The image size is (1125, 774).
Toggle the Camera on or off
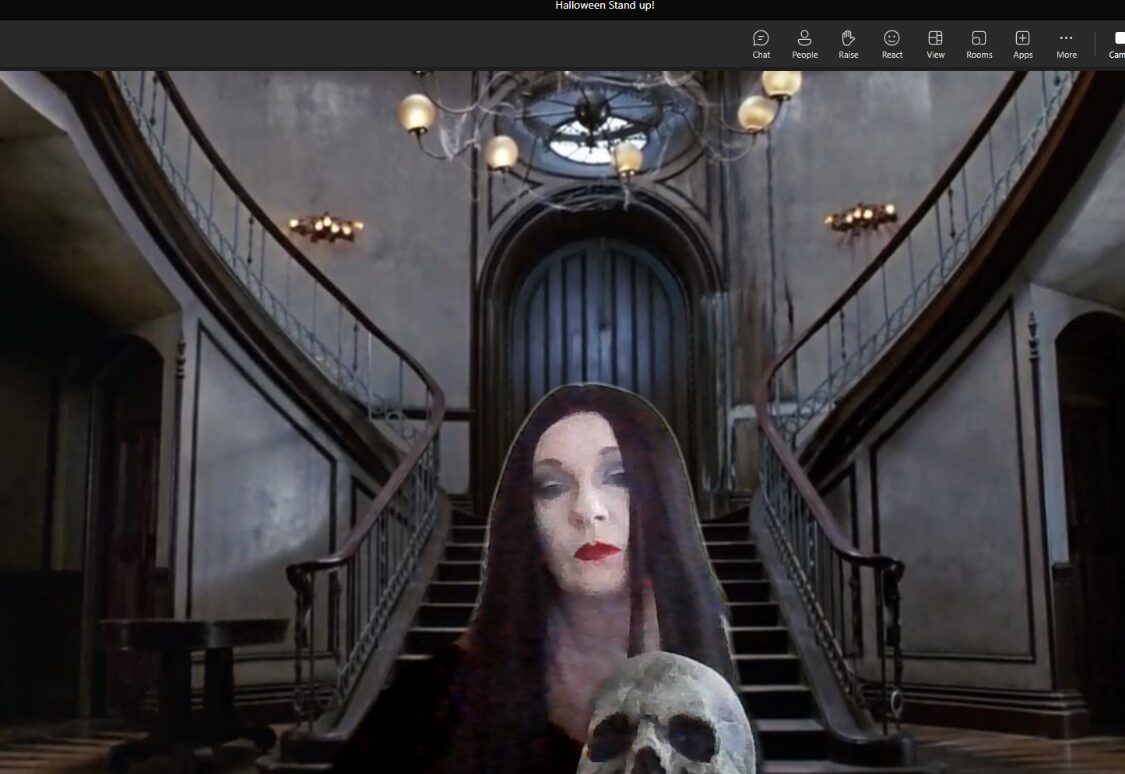1116,44
